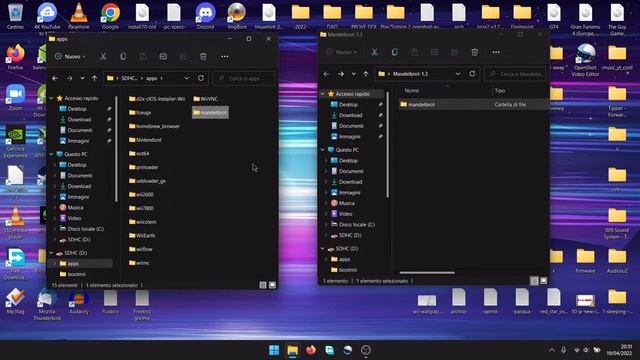The height and width of the screenshot is (360, 640).
Task: Delete selection in the Mandelbrot-1.3 window
Action: click(474, 52)
